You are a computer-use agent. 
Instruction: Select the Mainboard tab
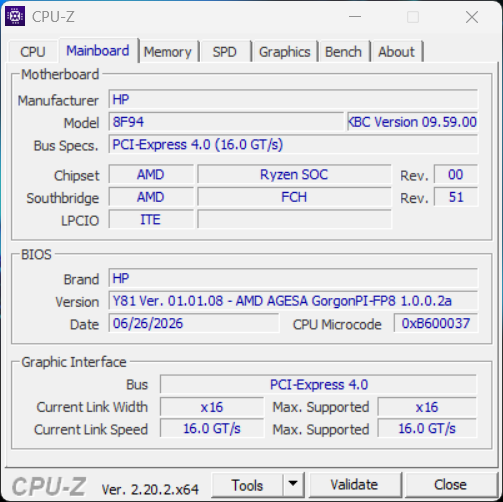tap(98, 50)
